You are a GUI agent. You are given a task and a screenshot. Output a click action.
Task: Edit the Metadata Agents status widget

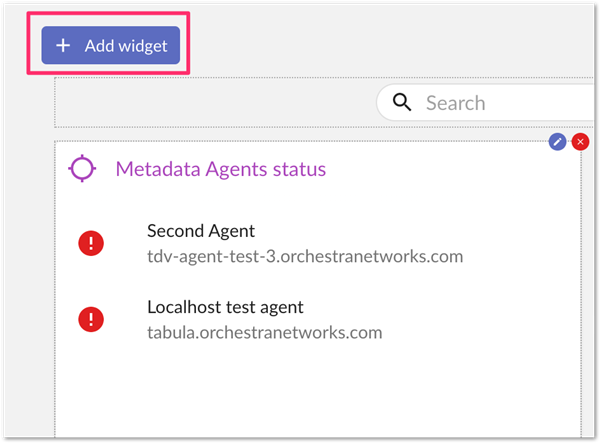pyautogui.click(x=558, y=142)
